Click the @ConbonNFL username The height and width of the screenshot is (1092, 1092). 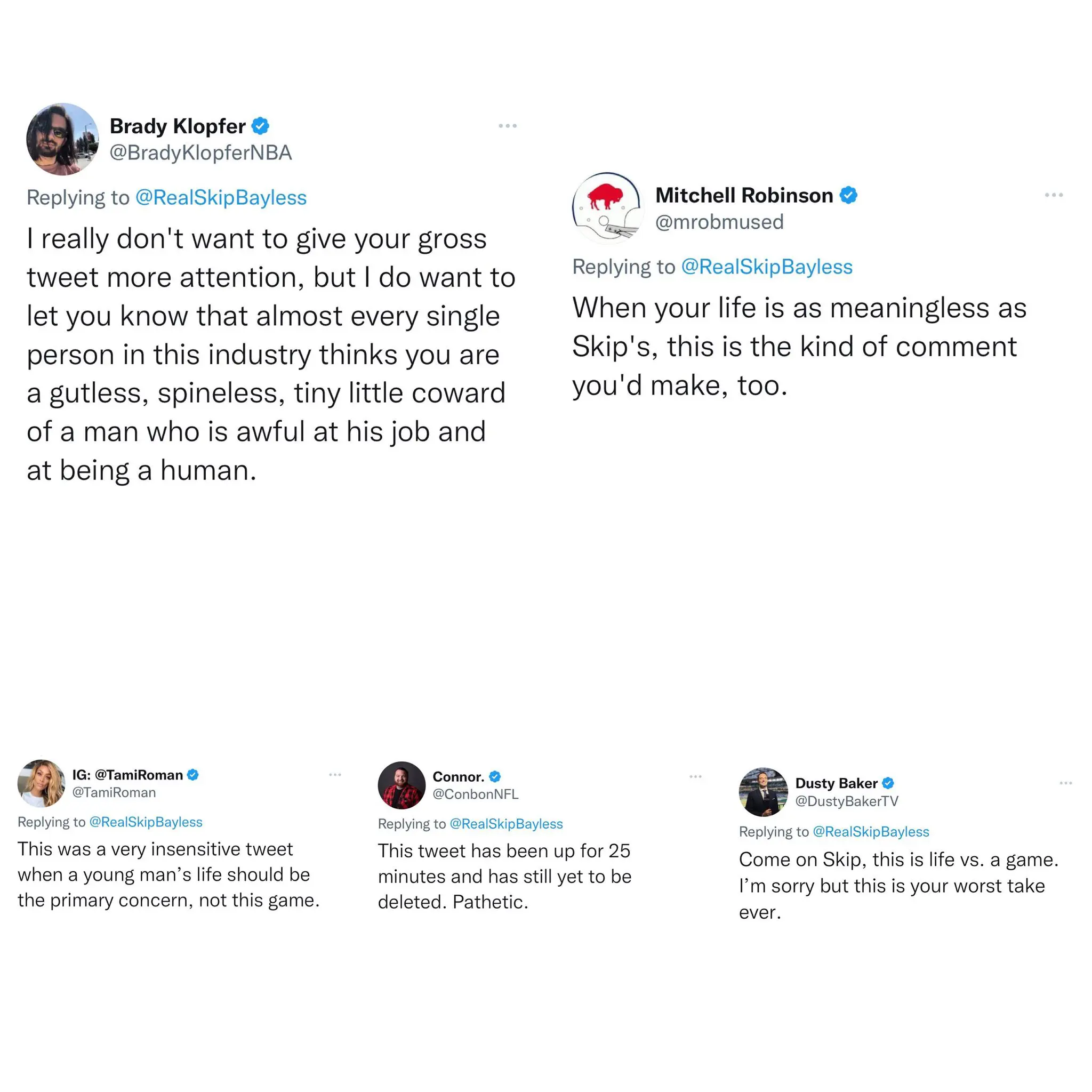(x=475, y=794)
